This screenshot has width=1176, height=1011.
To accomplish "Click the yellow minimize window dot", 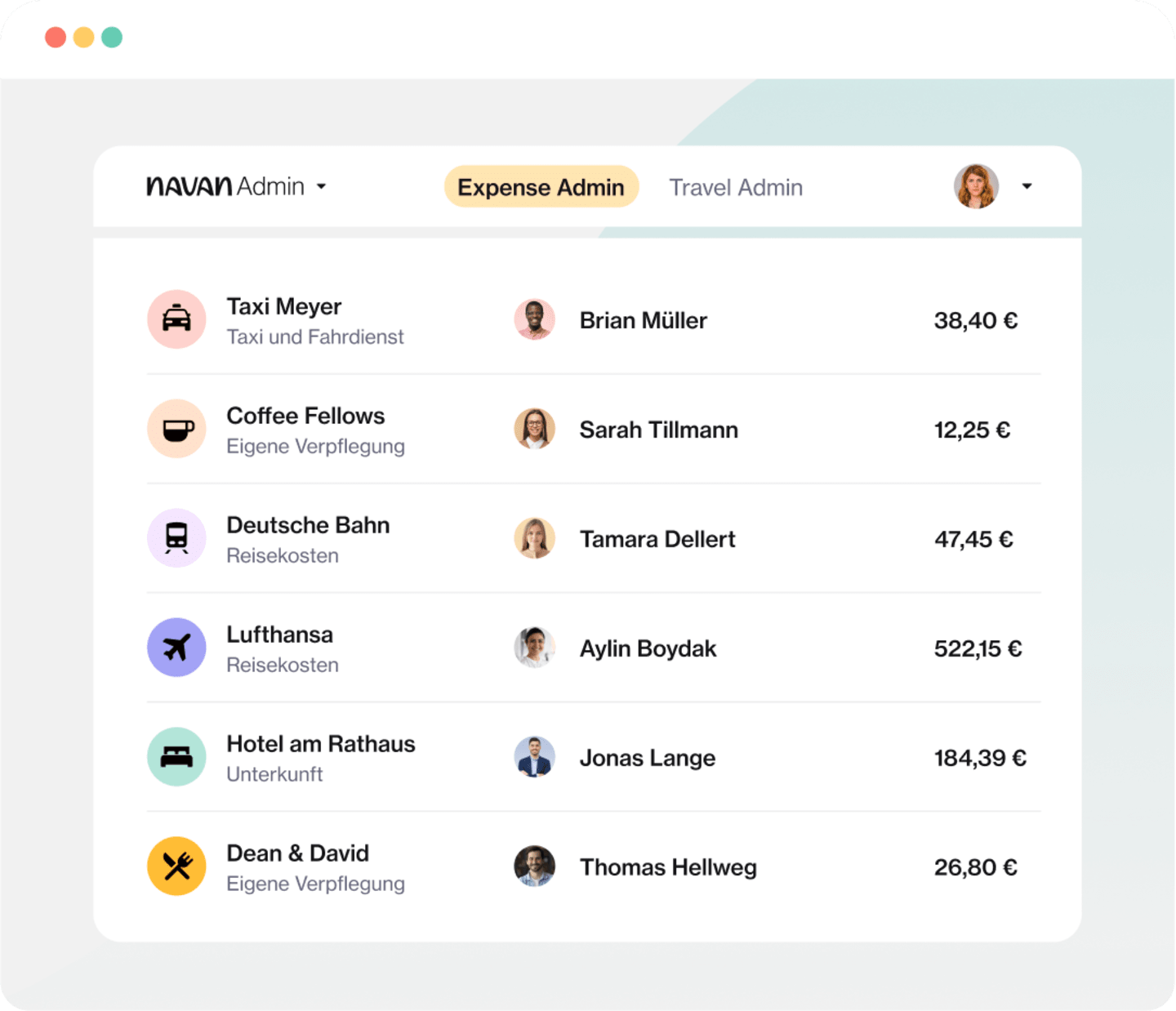I will 83,38.
